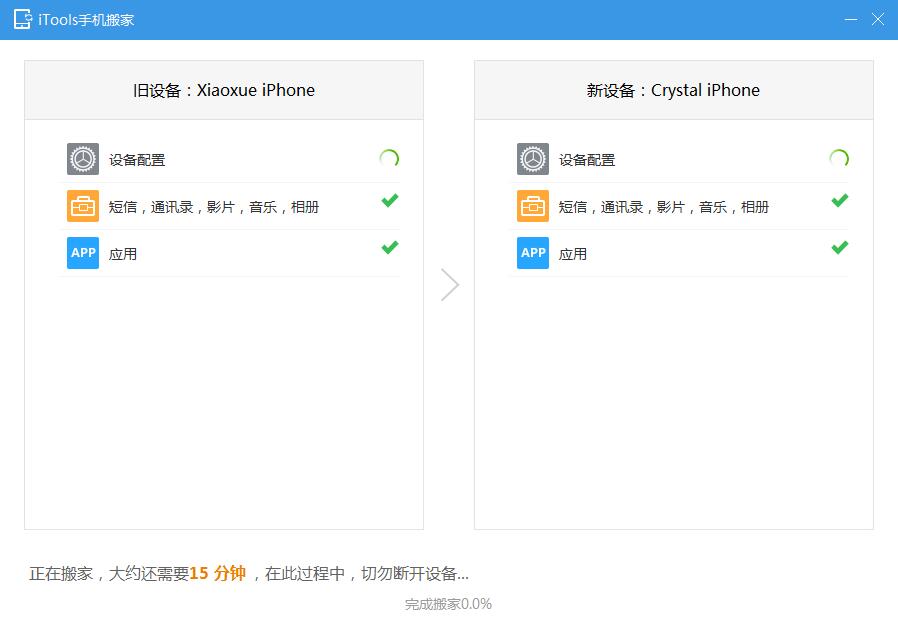898x625 pixels.
Task: Click green checkmark for old device 应用 row
Action: click(390, 247)
